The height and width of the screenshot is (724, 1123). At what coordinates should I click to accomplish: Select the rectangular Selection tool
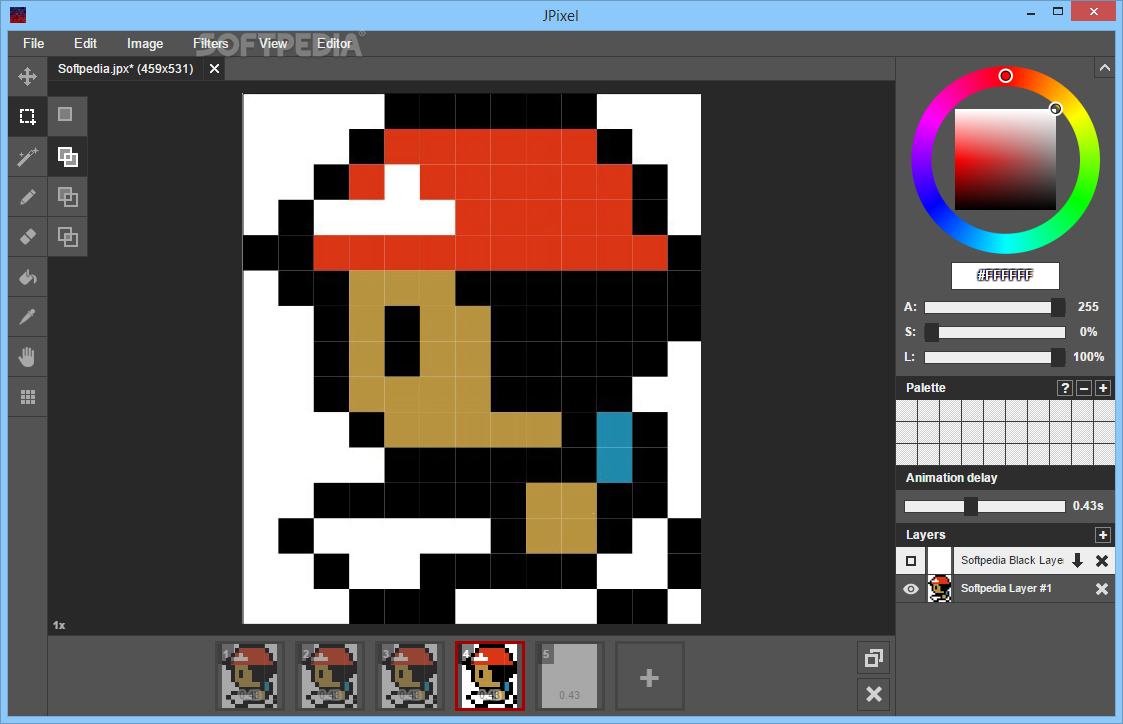[27, 116]
